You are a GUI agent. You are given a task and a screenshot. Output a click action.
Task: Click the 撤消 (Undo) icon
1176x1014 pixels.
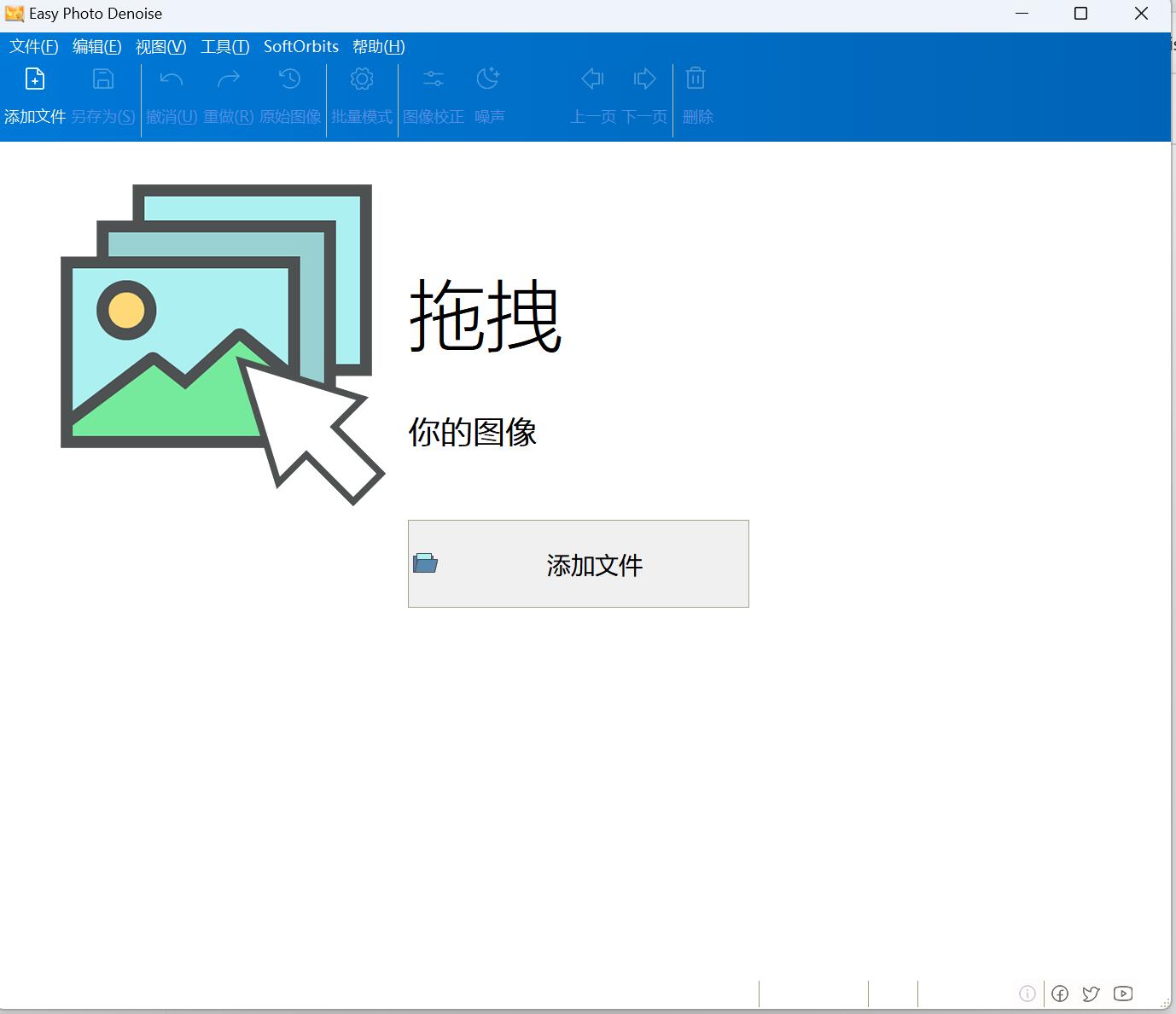(x=170, y=79)
